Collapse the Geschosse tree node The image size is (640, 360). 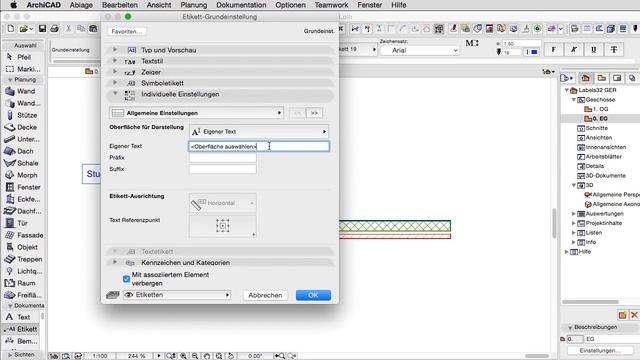click(573, 100)
